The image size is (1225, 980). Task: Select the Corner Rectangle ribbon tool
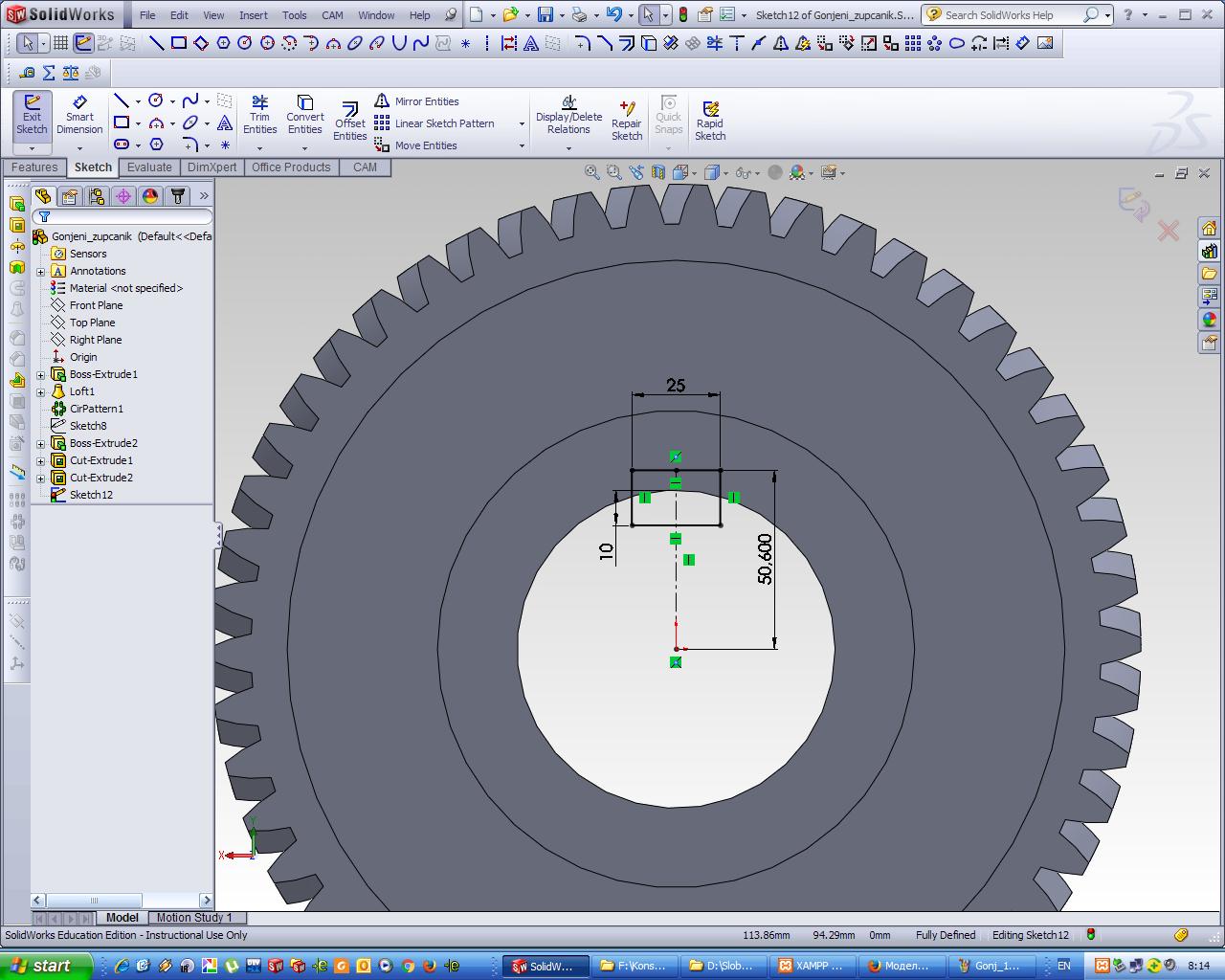(122, 122)
